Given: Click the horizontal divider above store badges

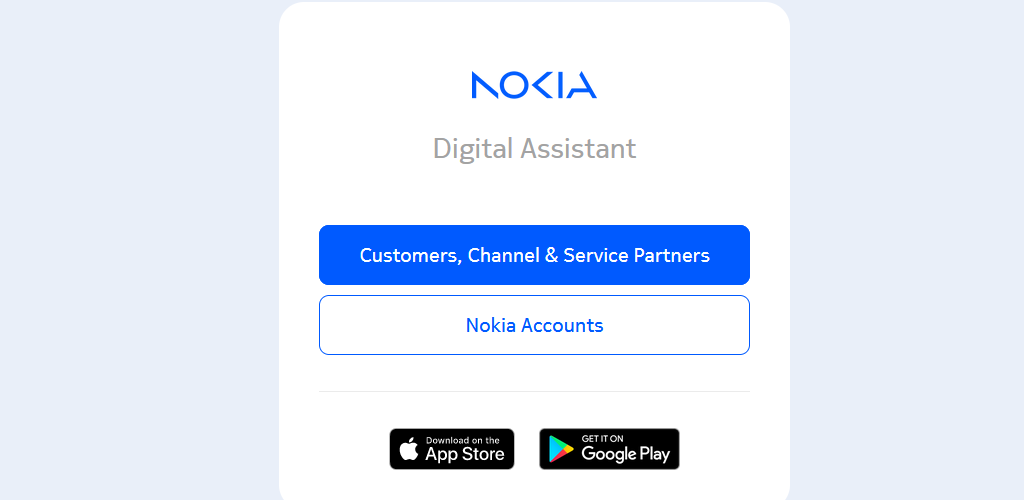Looking at the screenshot, I should (x=534, y=392).
